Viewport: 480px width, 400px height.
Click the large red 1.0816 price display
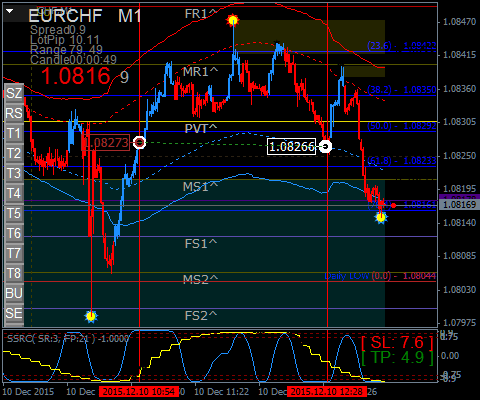76,76
